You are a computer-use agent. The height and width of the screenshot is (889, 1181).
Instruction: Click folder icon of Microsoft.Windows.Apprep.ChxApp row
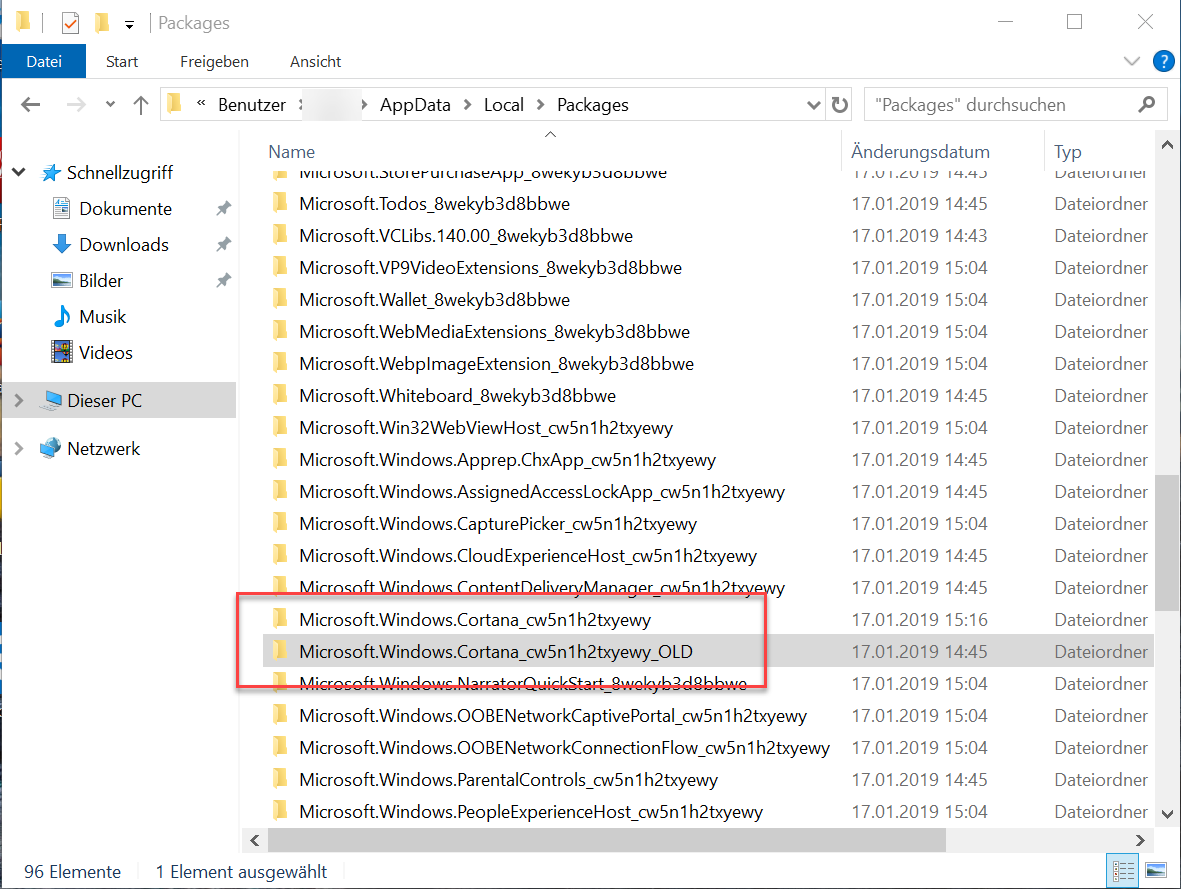280,459
